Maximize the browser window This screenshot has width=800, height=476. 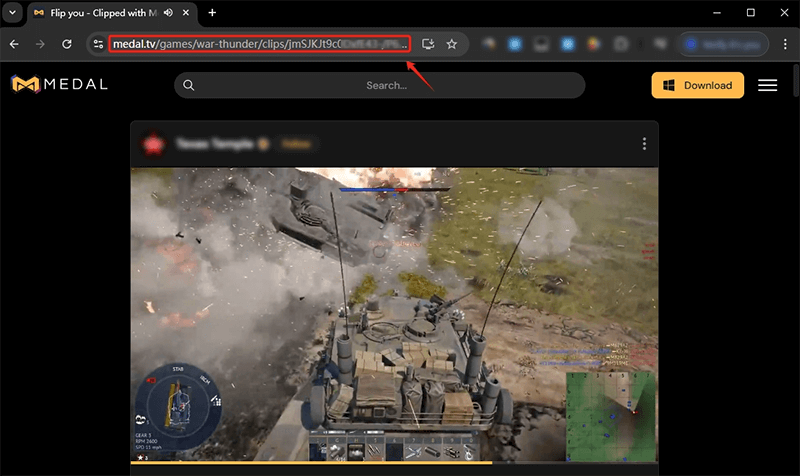tap(751, 13)
